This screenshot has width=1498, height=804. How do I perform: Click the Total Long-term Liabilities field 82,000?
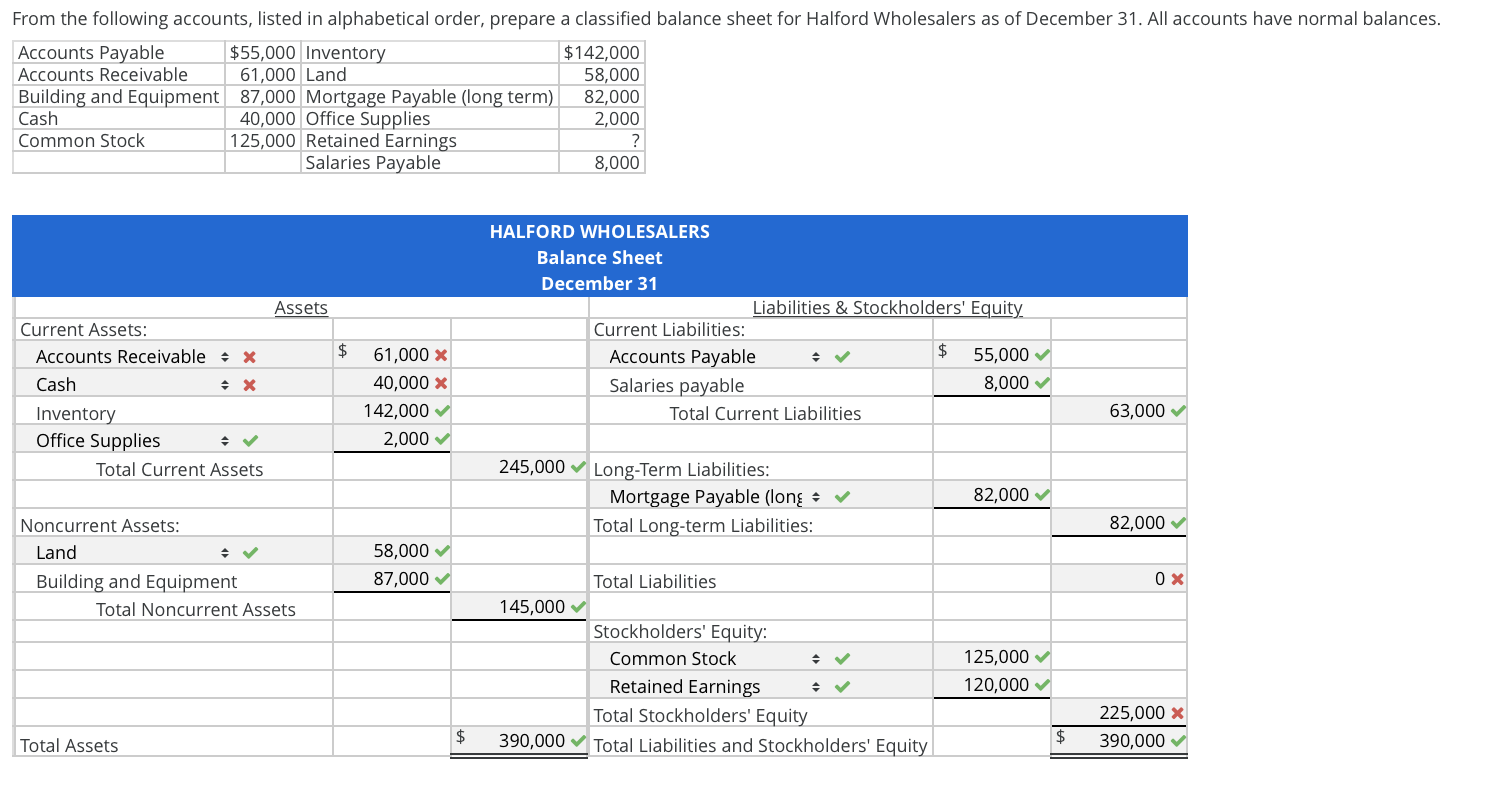[x=1119, y=523]
